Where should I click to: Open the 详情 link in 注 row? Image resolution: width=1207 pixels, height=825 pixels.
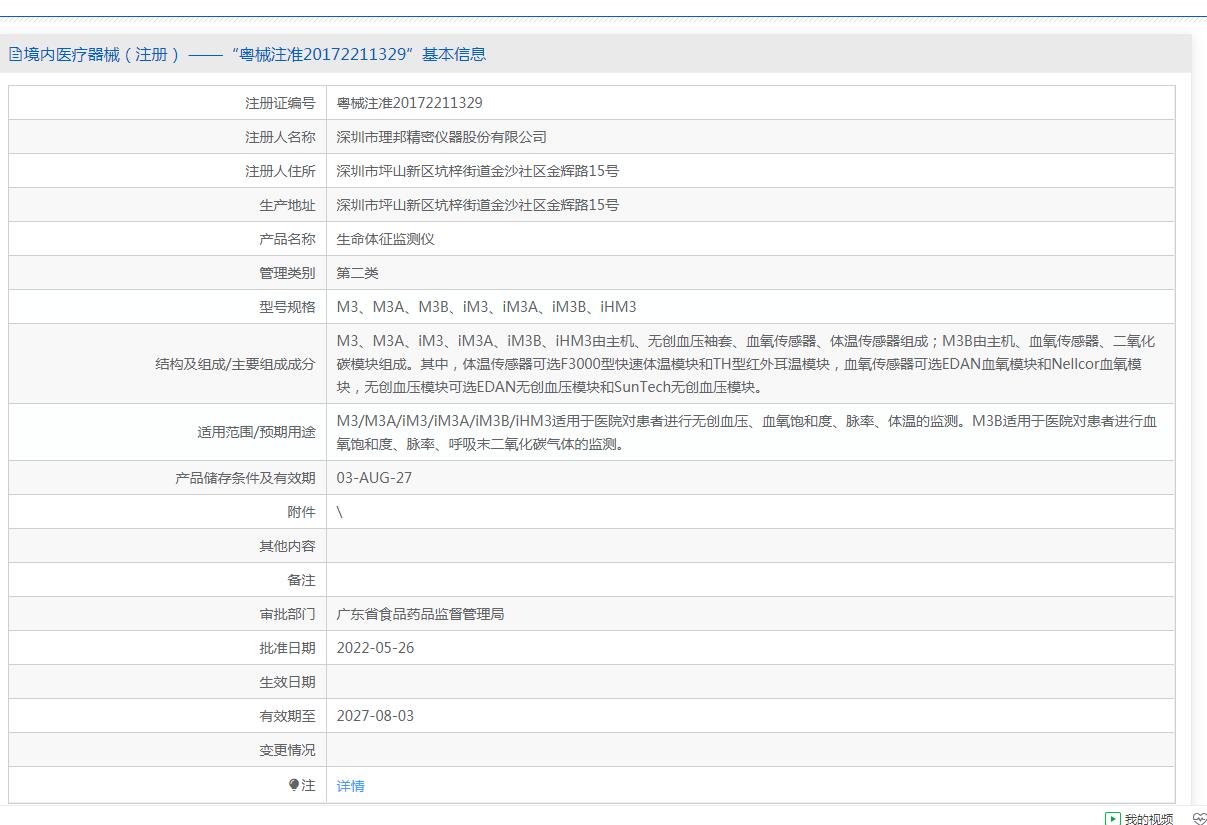point(350,786)
